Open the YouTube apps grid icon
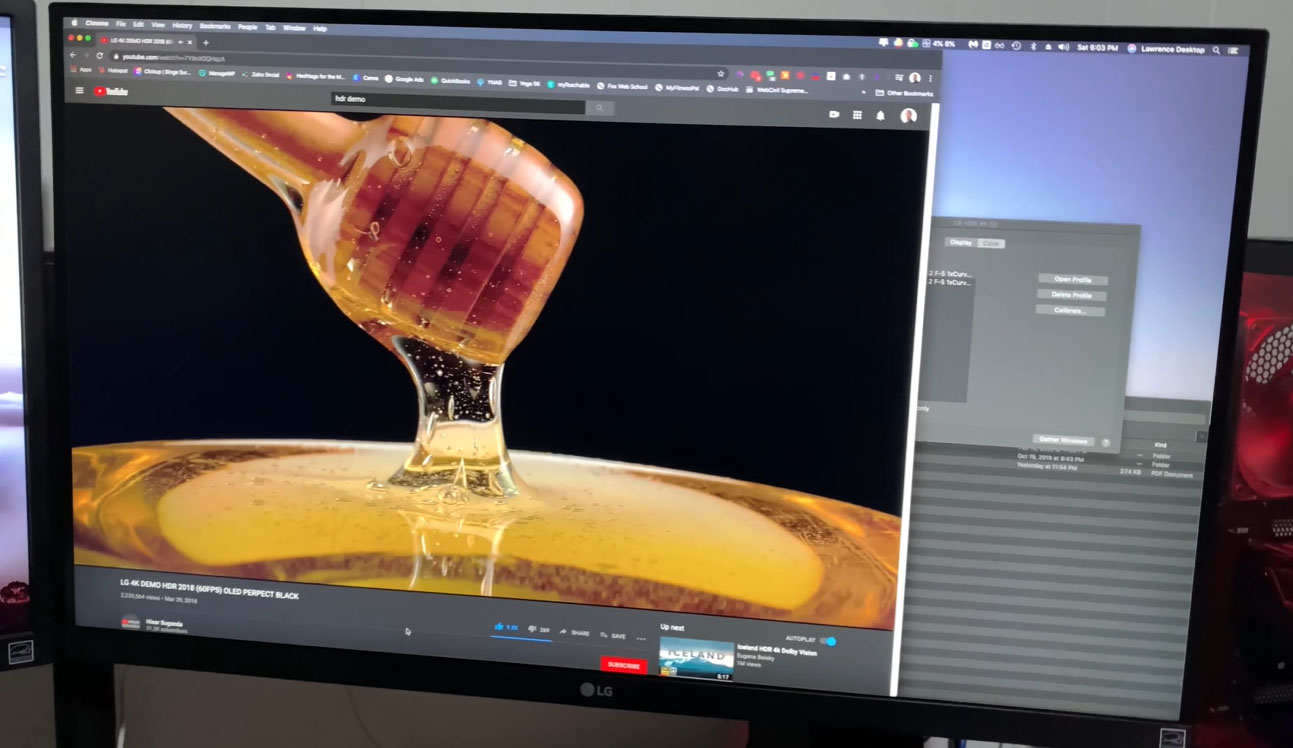Image resolution: width=1293 pixels, height=748 pixels. (857, 115)
